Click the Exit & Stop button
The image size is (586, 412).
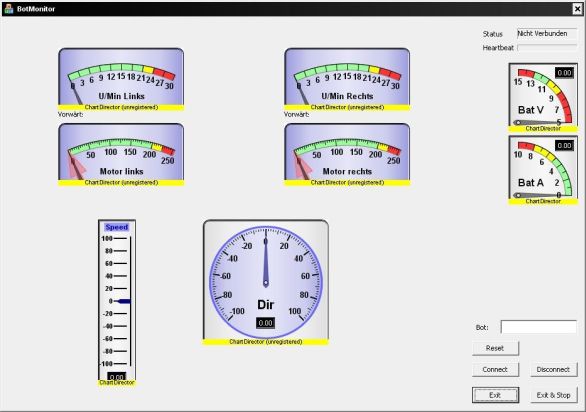553,395
